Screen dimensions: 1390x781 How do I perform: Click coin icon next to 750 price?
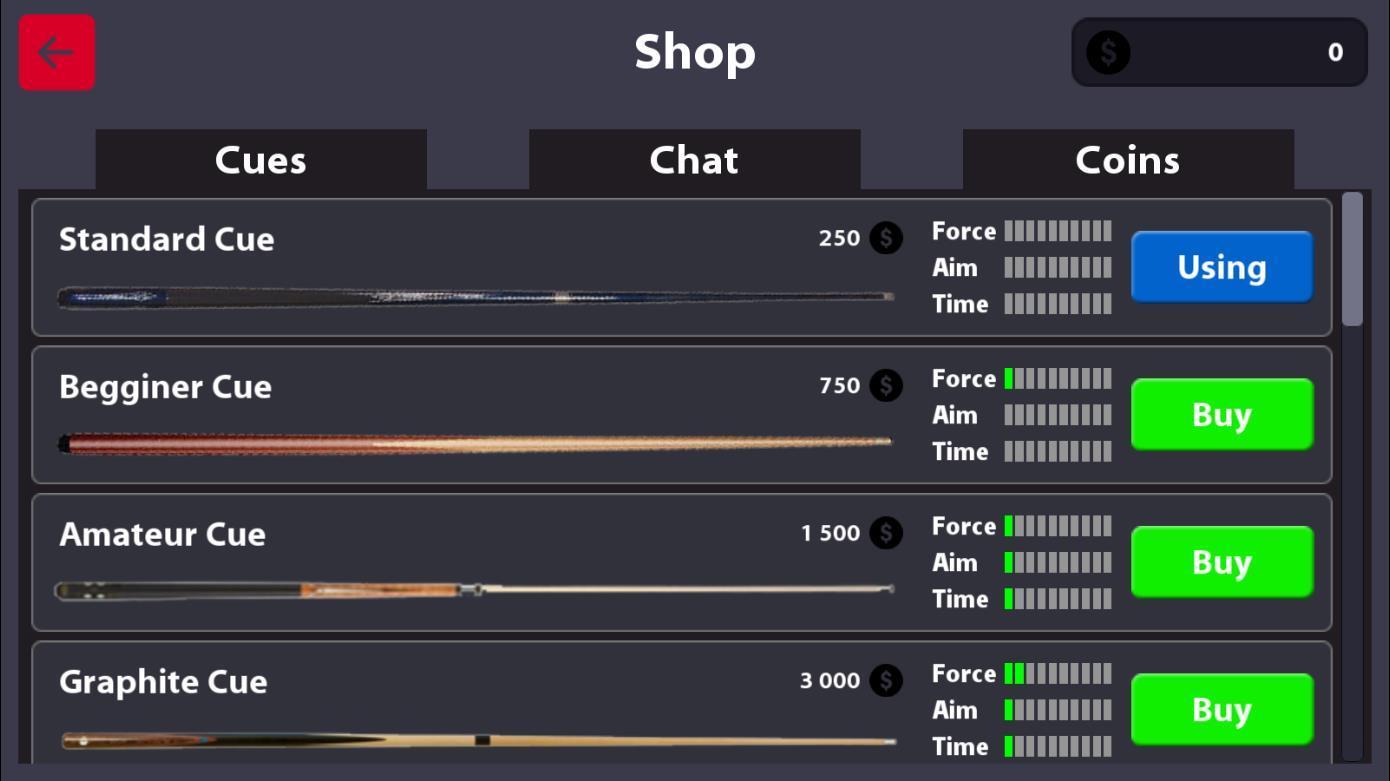885,385
